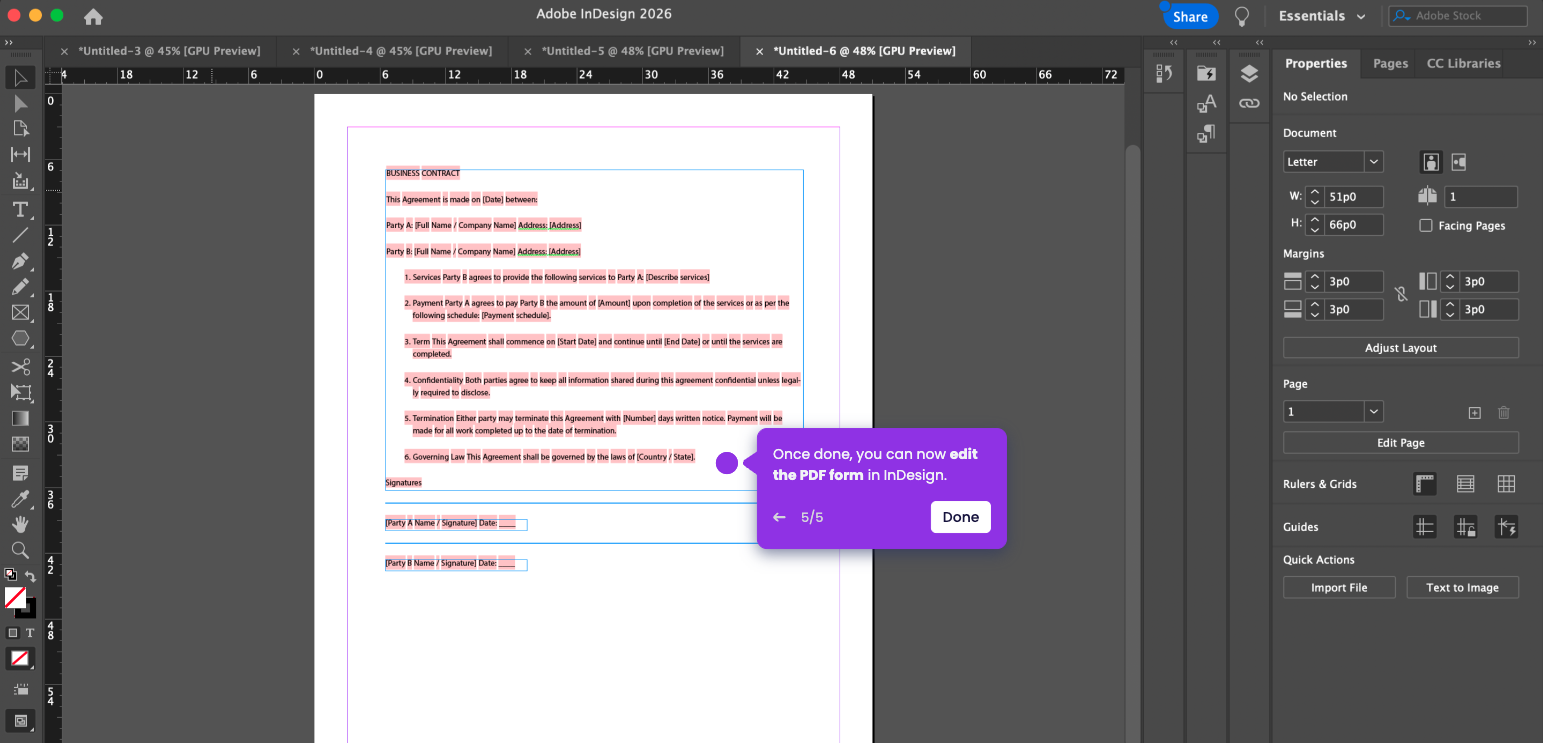Select the Polygon shape tool
The height and width of the screenshot is (743, 1543).
point(20,339)
